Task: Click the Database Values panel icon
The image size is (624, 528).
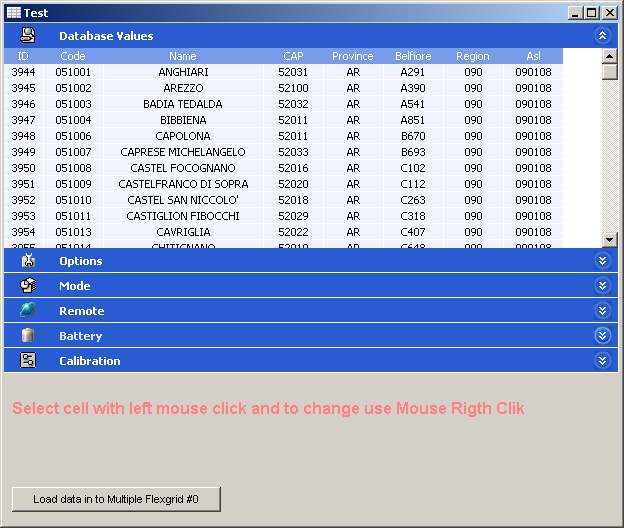Action: click(28, 35)
